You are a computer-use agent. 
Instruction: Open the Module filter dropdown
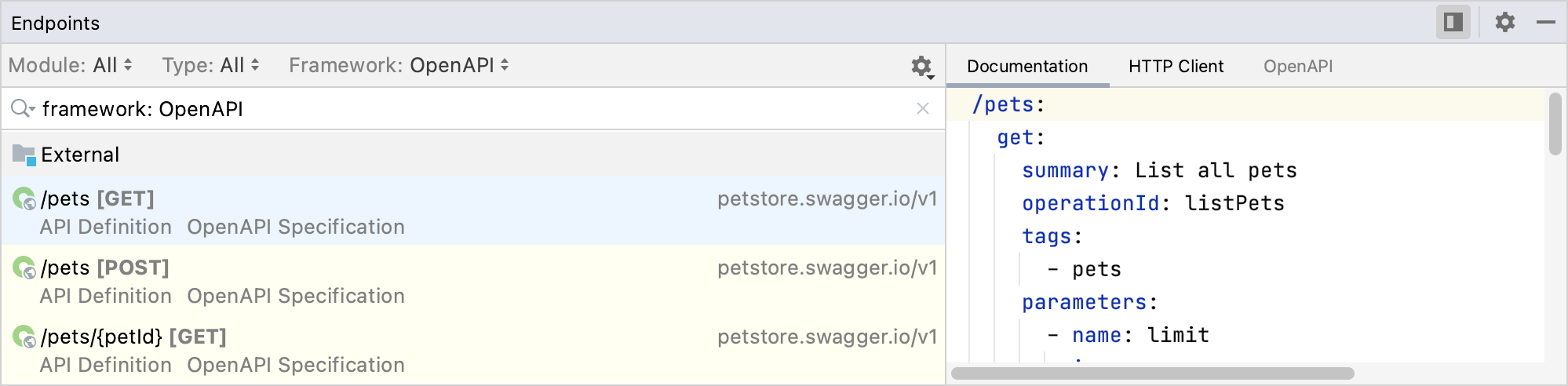point(71,65)
